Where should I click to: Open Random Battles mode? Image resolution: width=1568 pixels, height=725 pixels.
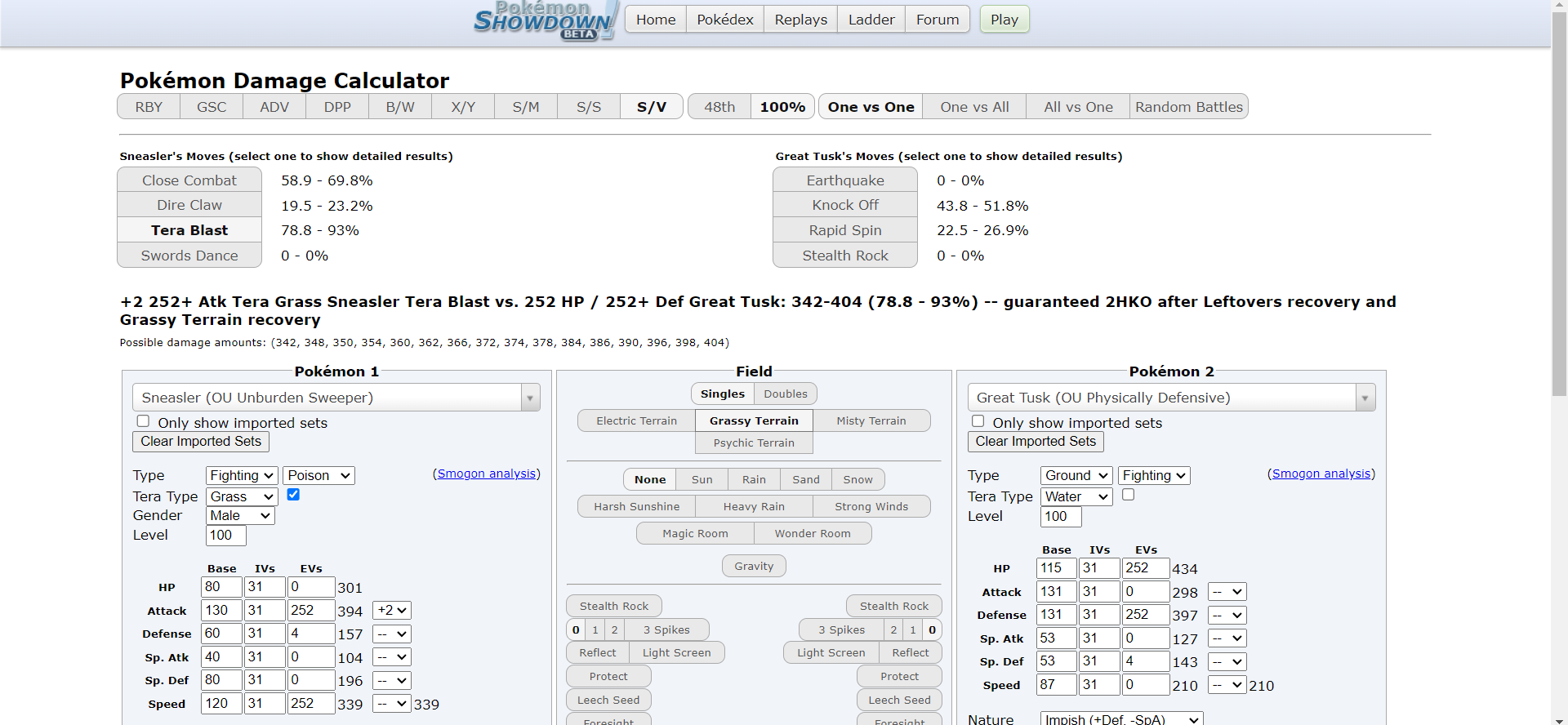pos(1189,107)
